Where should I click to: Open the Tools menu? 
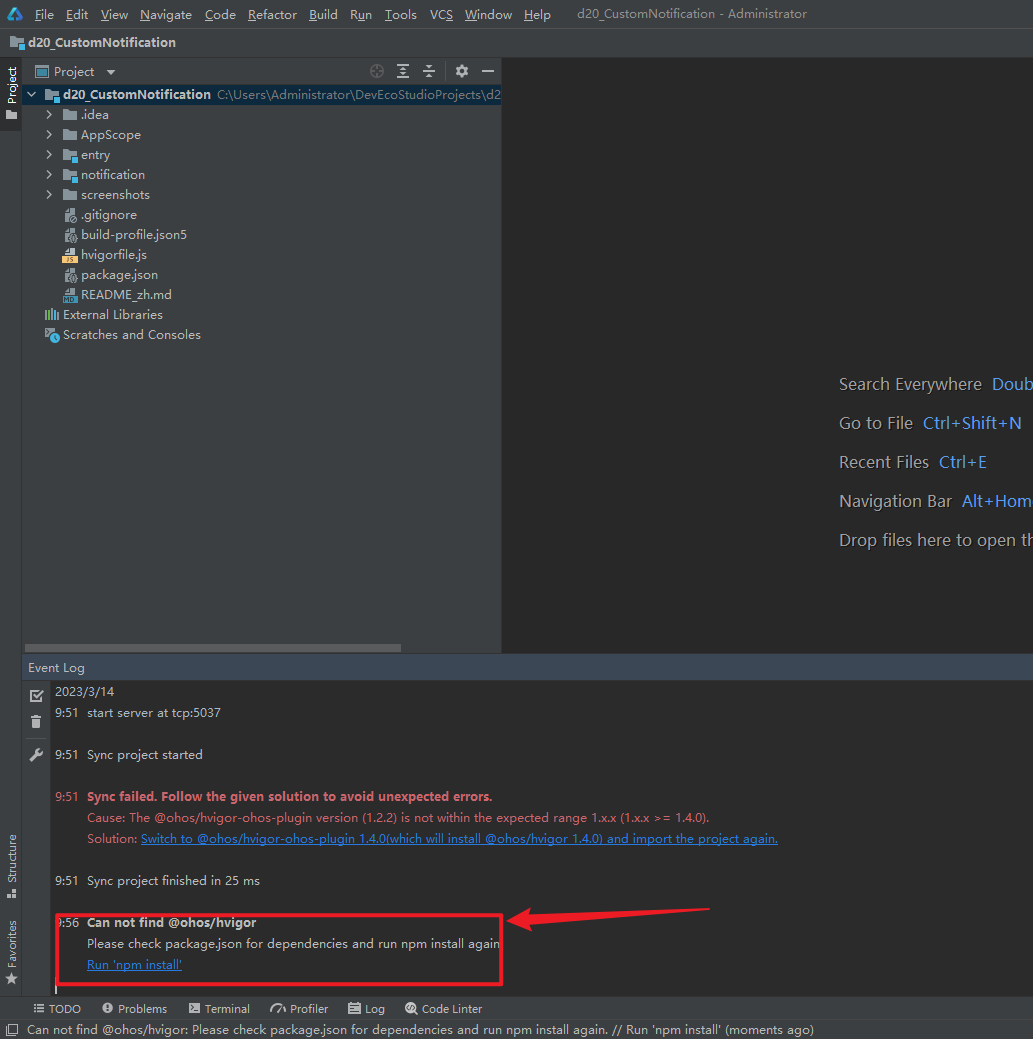[400, 14]
